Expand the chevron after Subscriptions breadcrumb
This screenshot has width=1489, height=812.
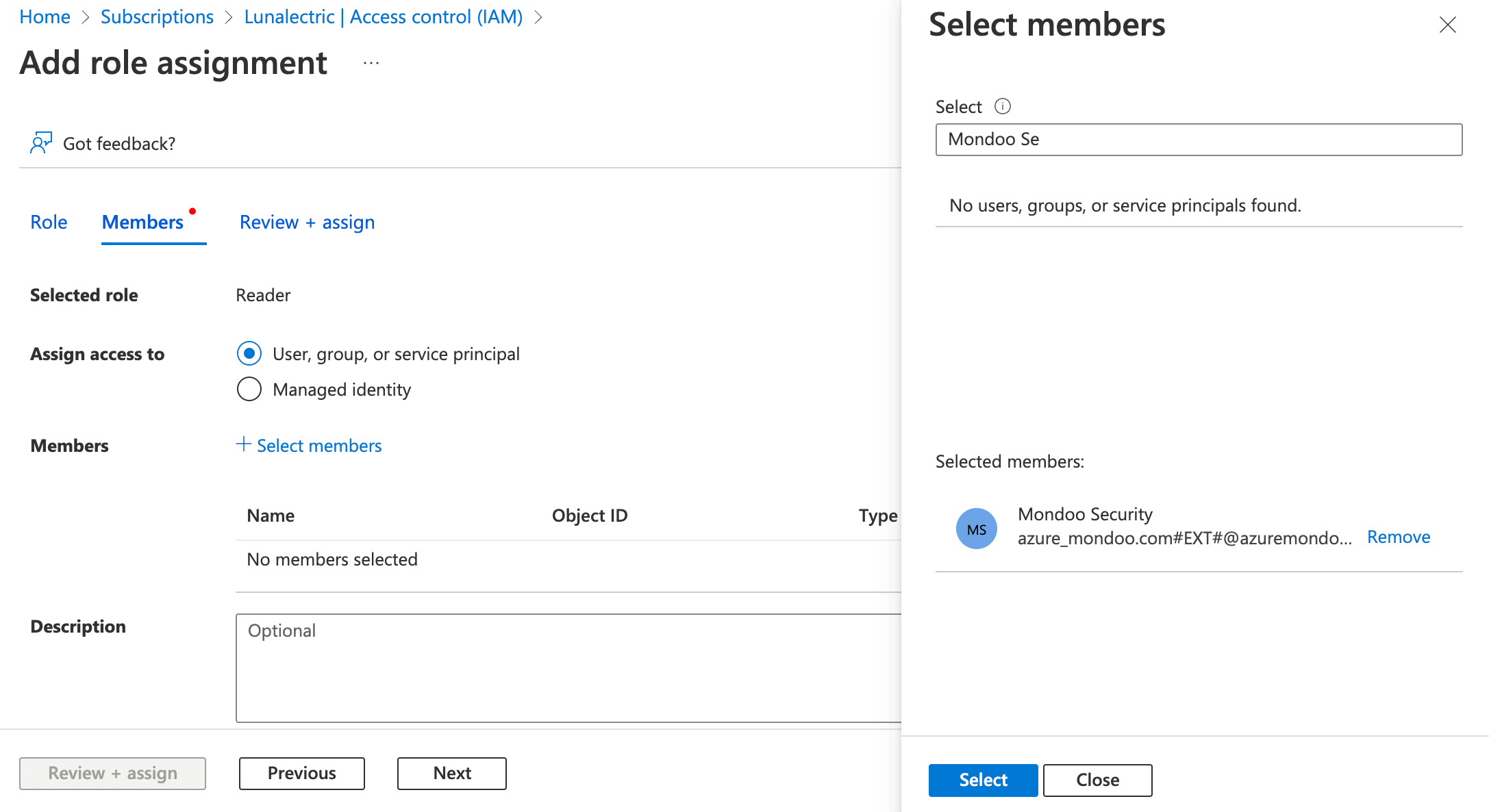[x=228, y=16]
